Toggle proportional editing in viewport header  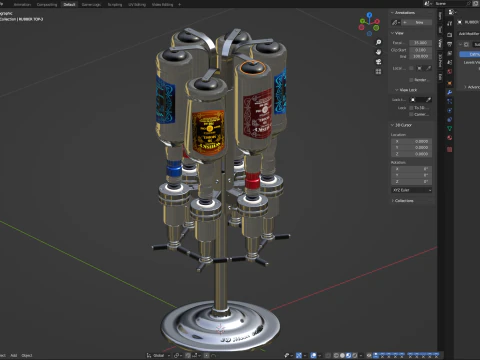point(207,356)
